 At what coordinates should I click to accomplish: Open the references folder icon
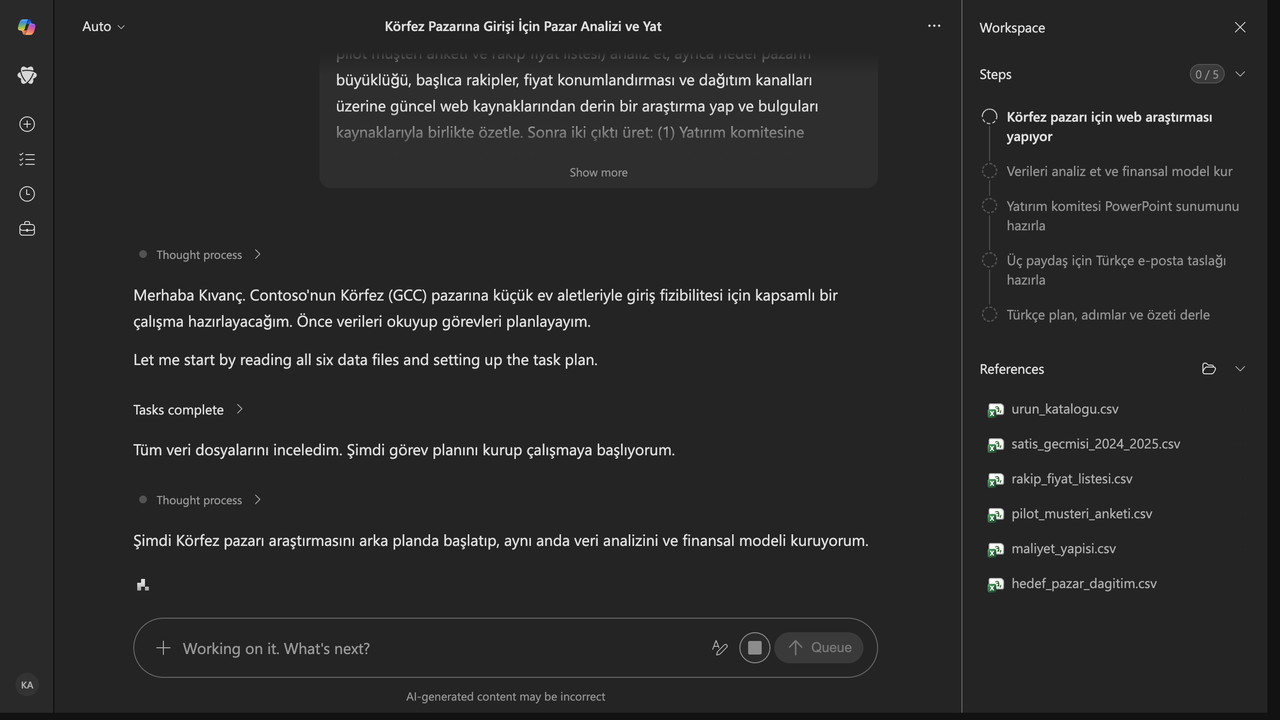click(1209, 369)
